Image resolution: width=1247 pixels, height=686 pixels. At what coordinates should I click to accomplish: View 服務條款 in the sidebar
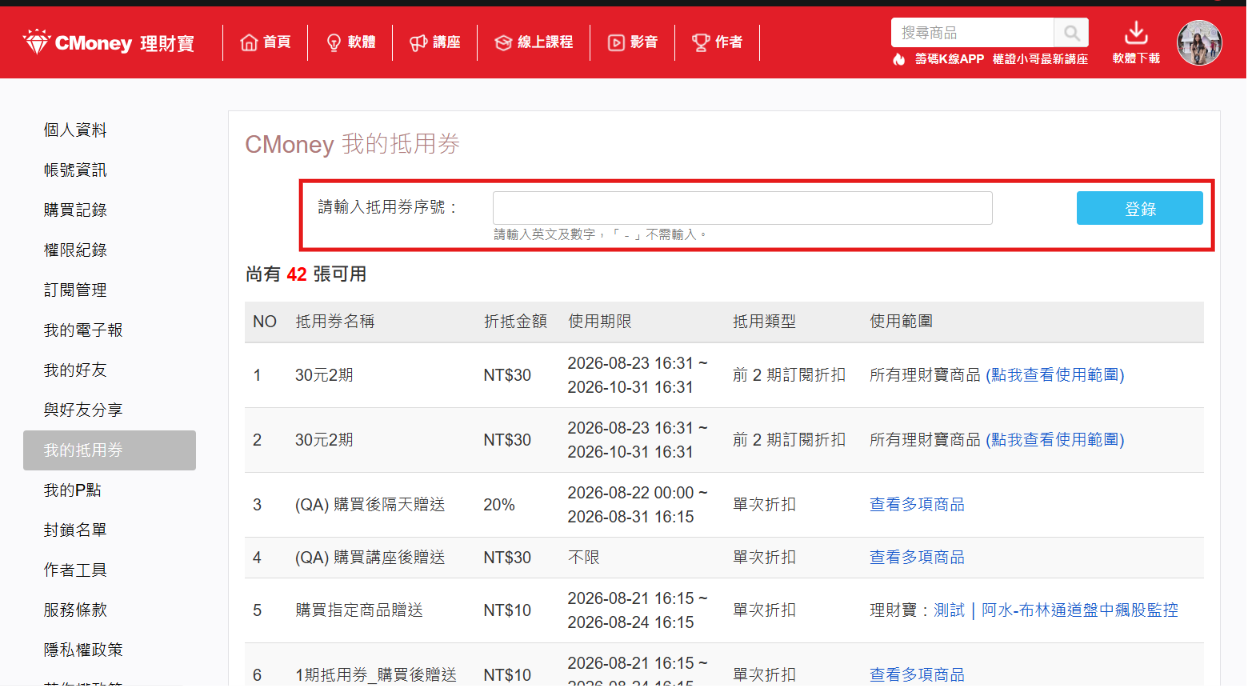coord(75,610)
